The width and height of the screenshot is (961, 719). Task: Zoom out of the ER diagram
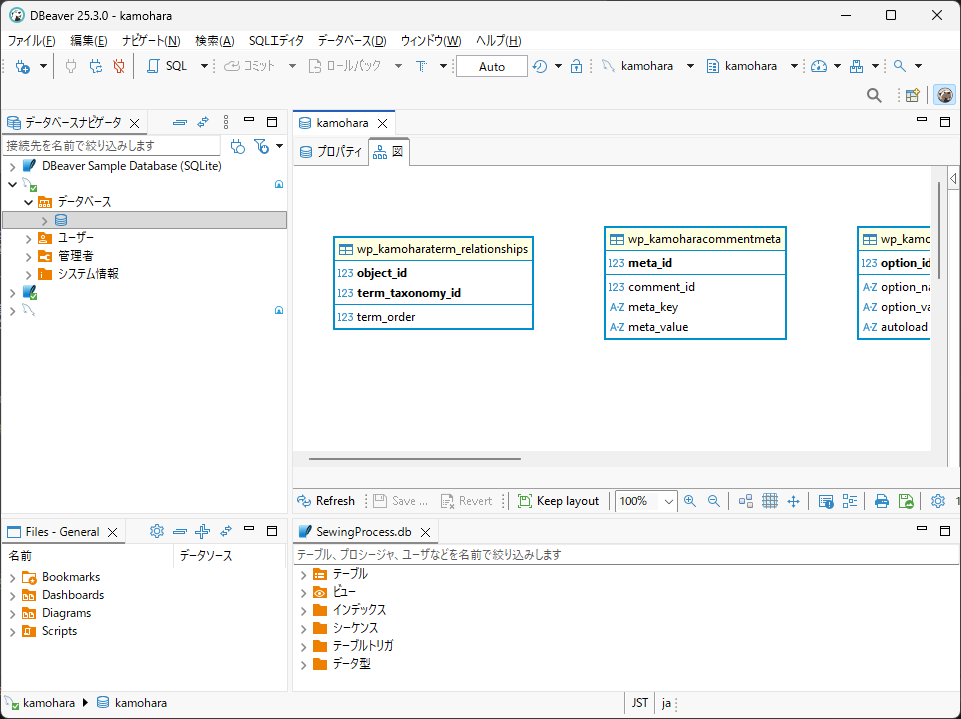(713, 501)
